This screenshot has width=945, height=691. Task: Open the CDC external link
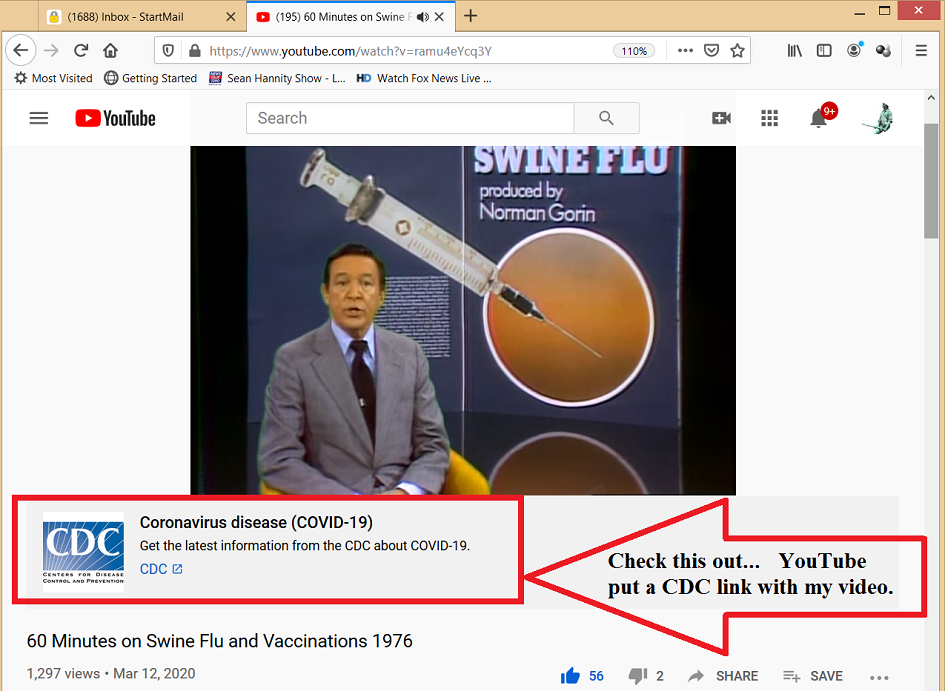(161, 569)
